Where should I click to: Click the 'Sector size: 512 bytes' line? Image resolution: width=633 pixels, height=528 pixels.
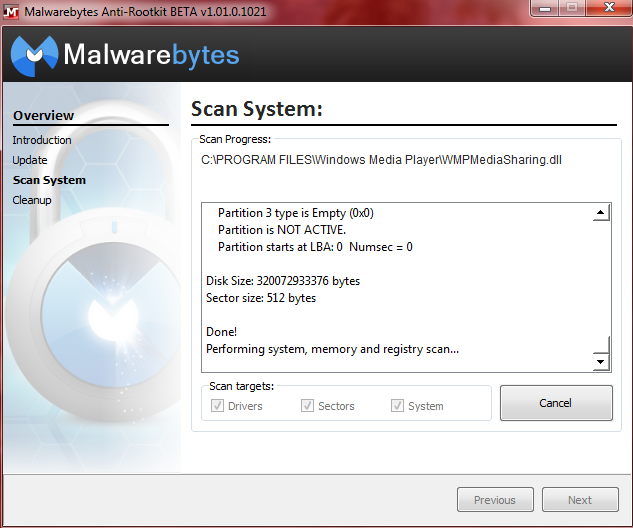[261, 298]
